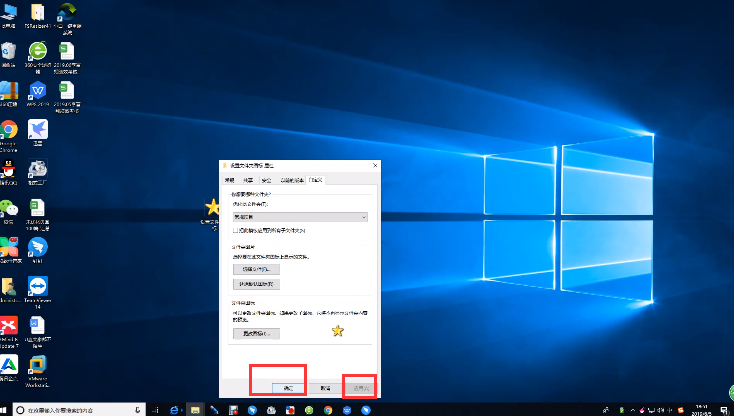The image size is (734, 416).
Task: Select the Recycle Bin icon
Action: [9, 50]
